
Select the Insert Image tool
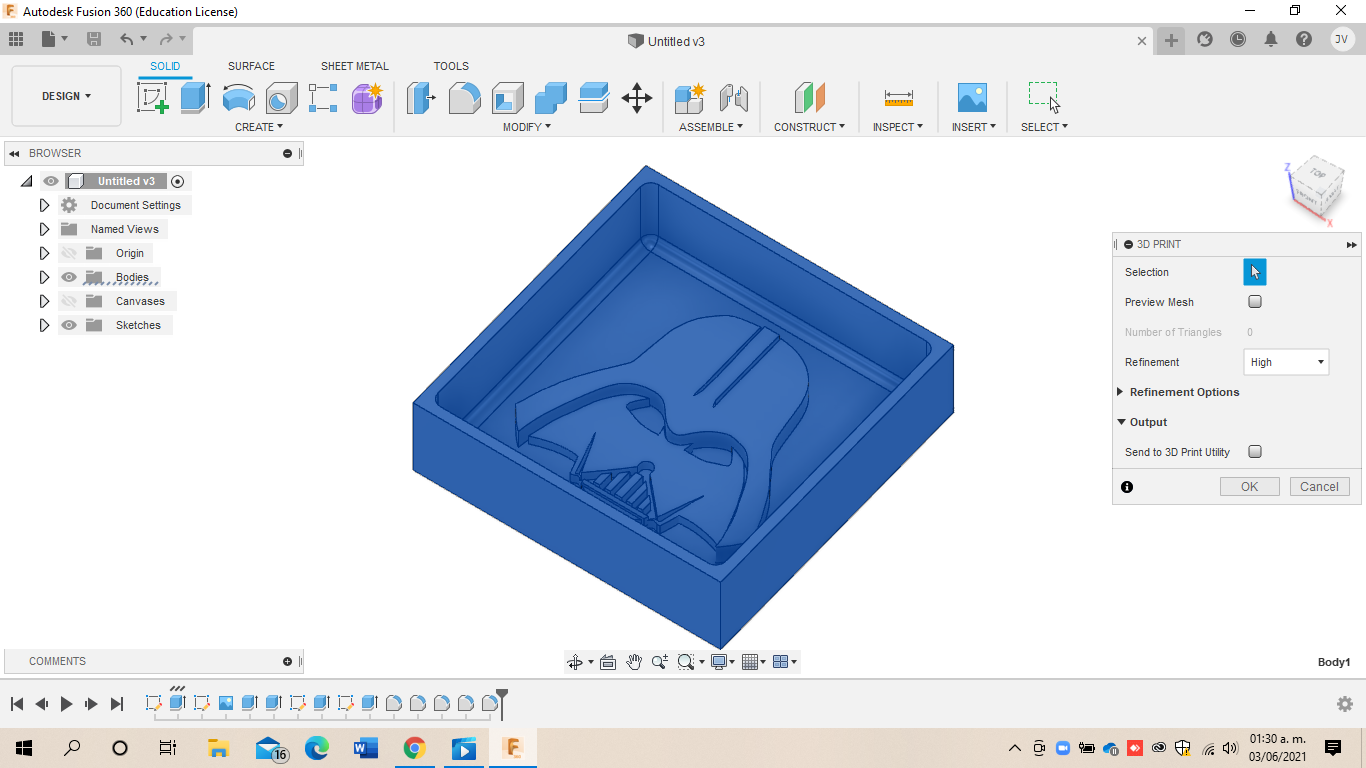pyautogui.click(x=972, y=98)
